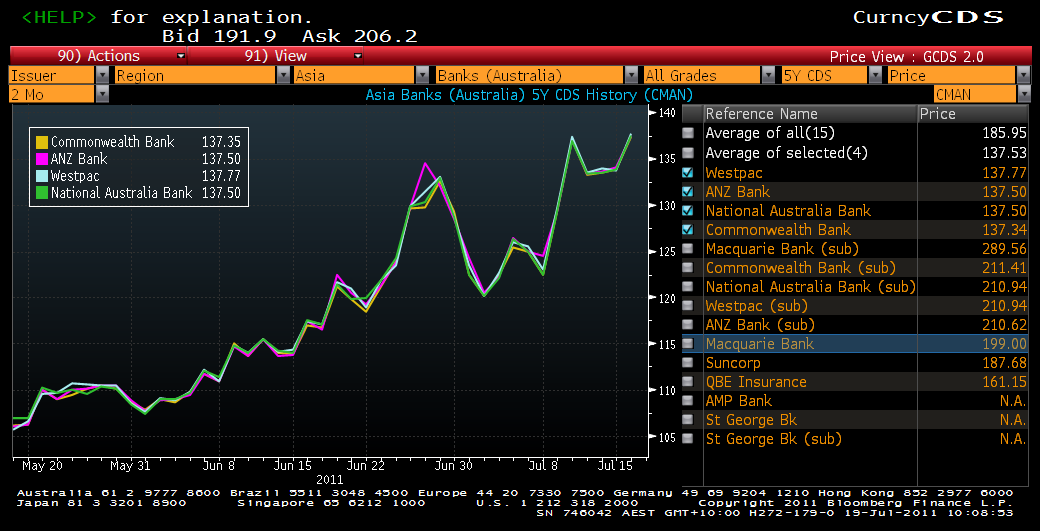Enable the Average of all(15) checkbox

(x=688, y=133)
